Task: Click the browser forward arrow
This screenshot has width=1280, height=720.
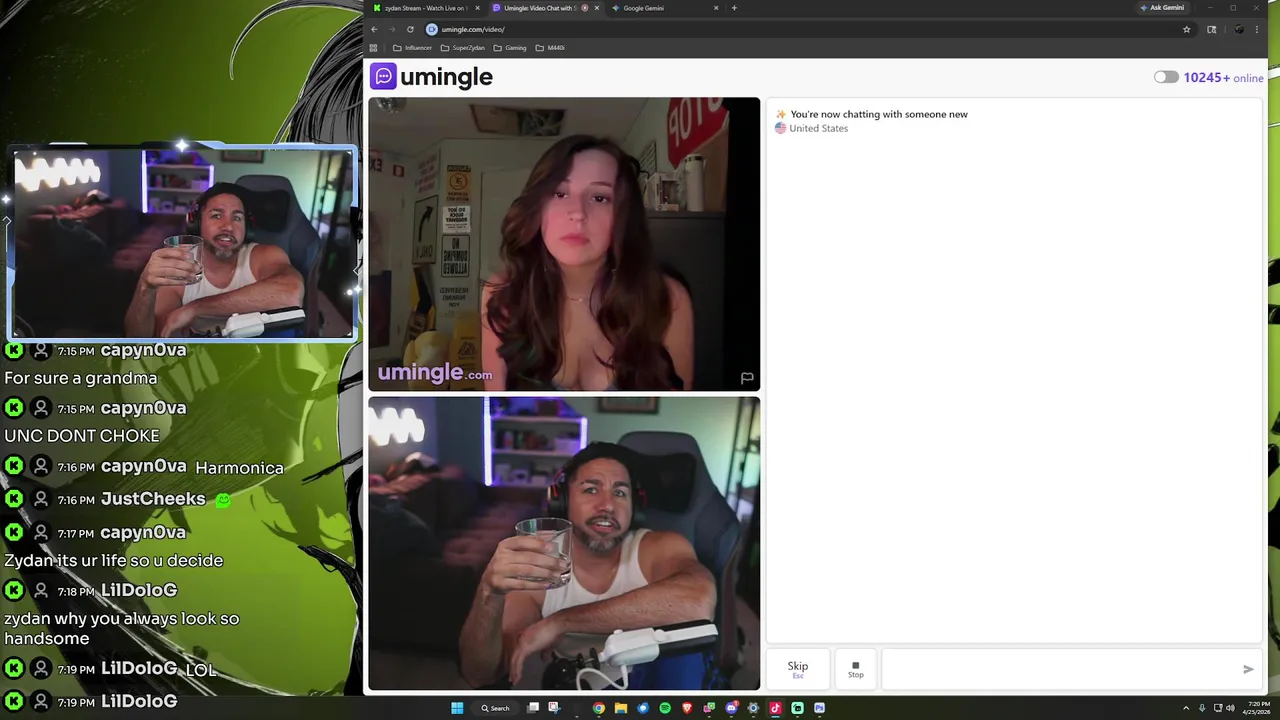Action: pos(392,29)
